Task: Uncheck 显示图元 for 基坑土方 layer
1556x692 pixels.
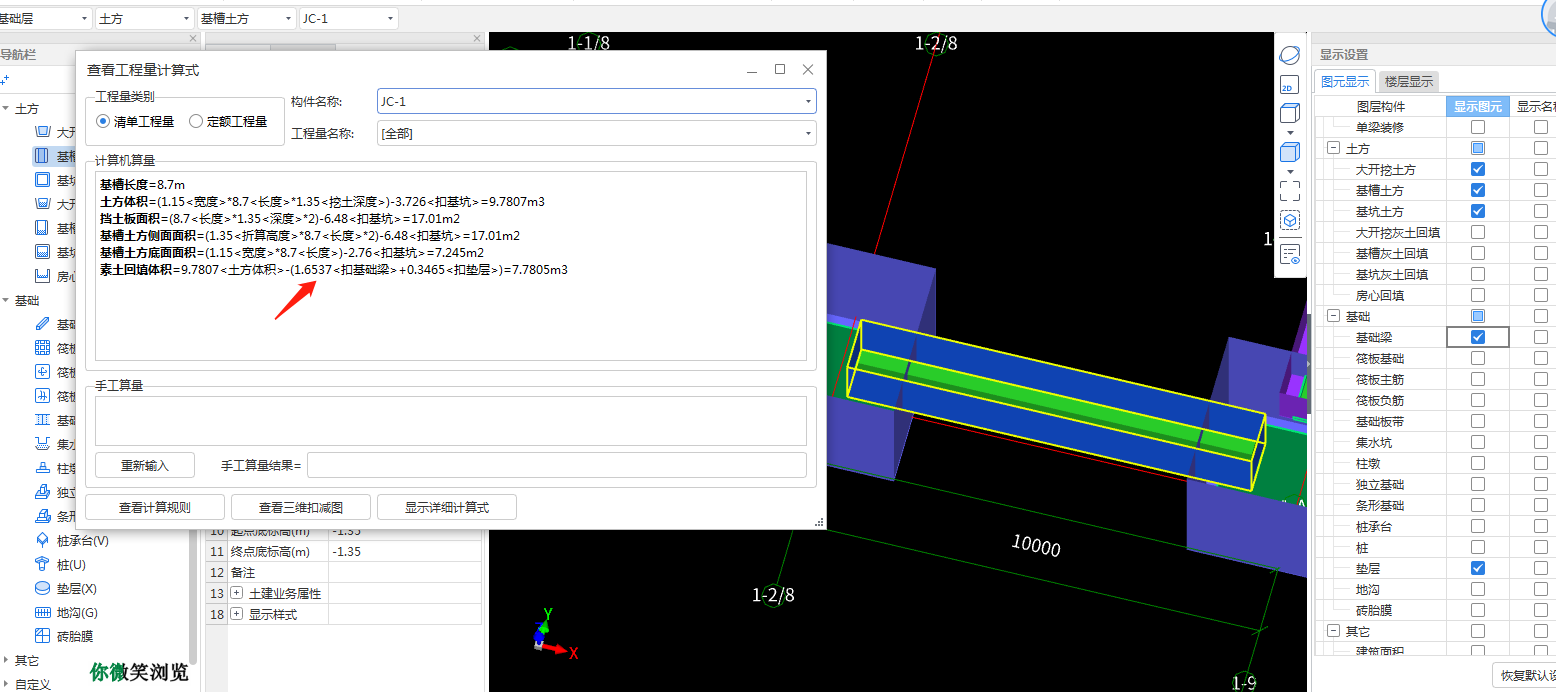Action: (1477, 211)
